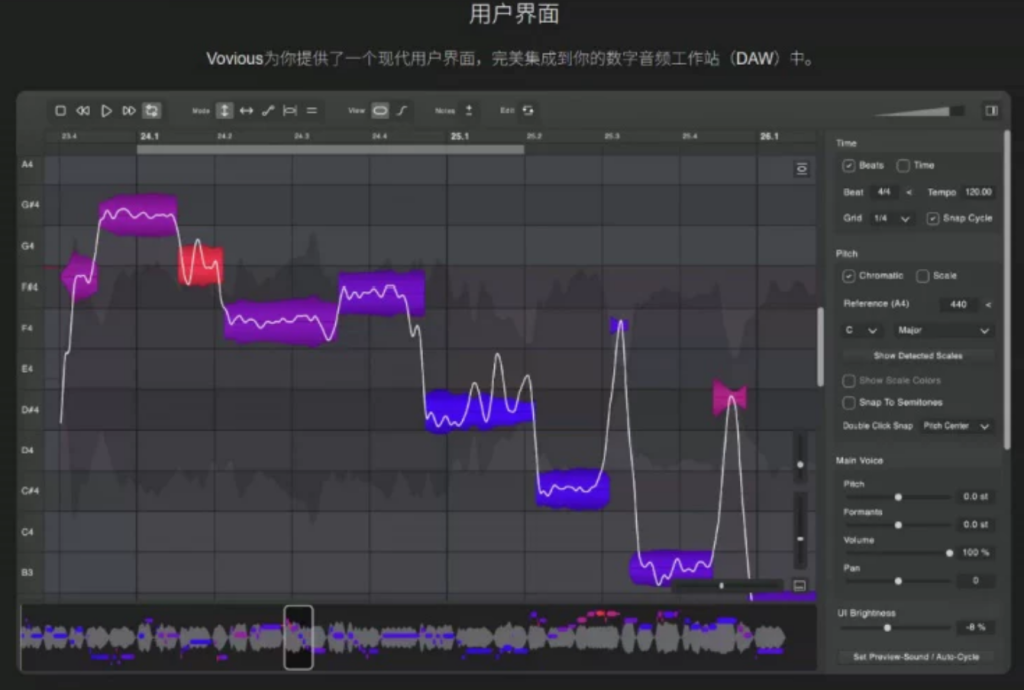Select the vertical pitch mode tool
Image resolution: width=1024 pixels, height=690 pixels.
click(x=224, y=111)
